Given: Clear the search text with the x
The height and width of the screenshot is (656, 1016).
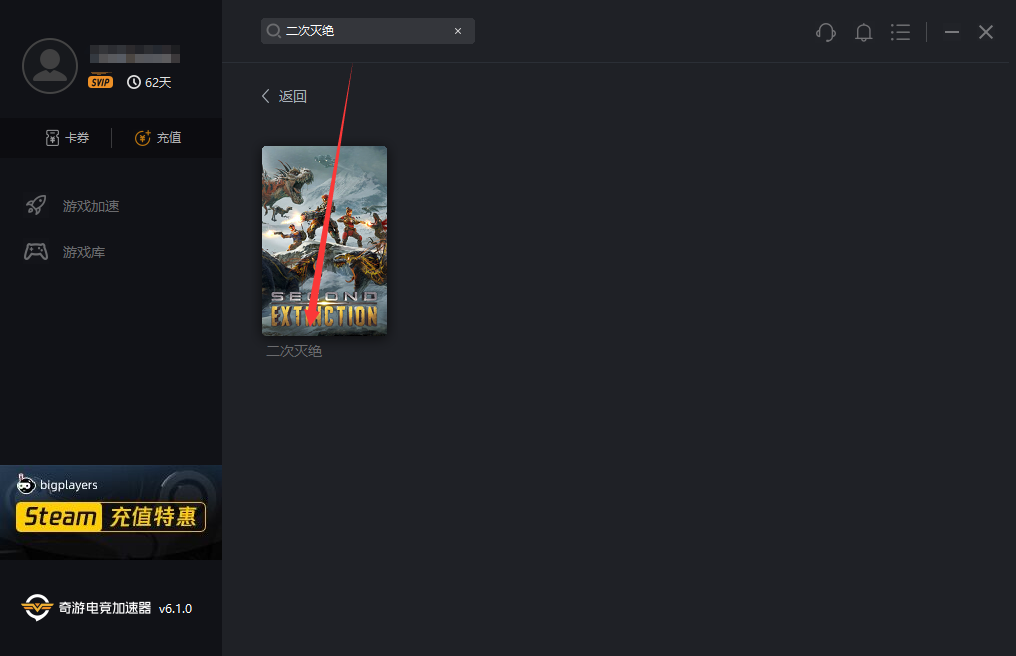Looking at the screenshot, I should point(458,31).
